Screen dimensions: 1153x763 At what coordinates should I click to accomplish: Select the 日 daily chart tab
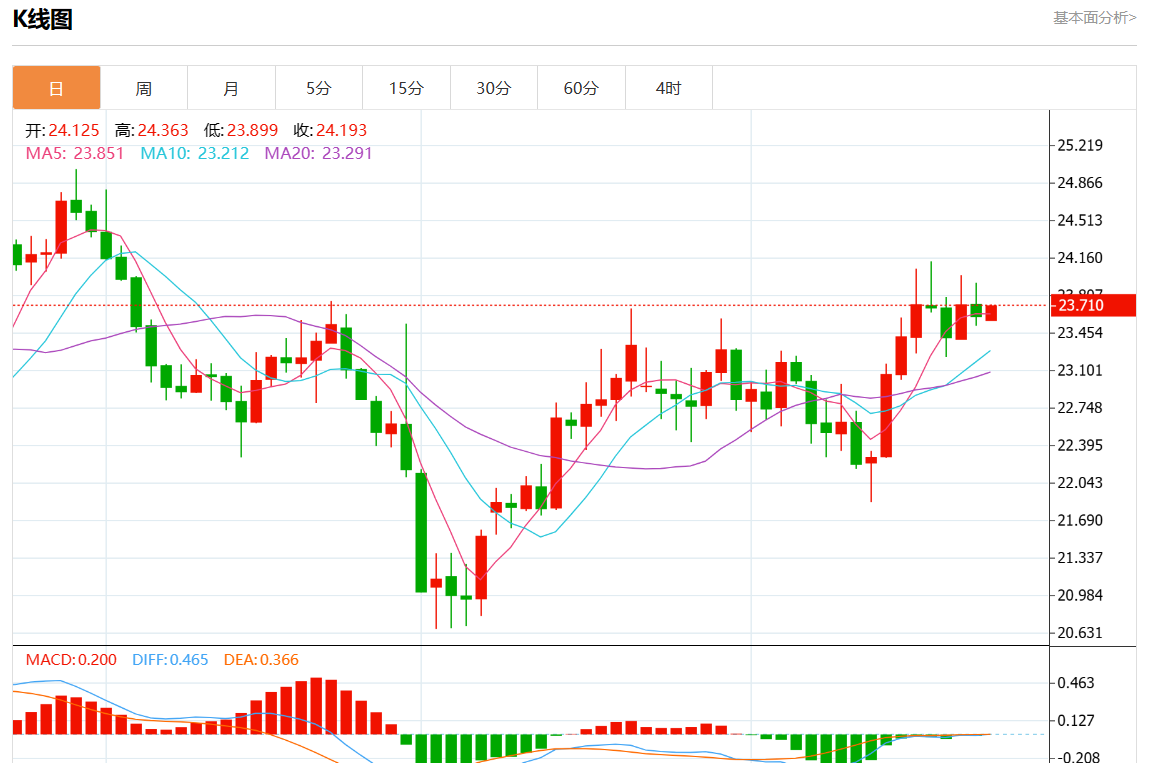coord(57,88)
